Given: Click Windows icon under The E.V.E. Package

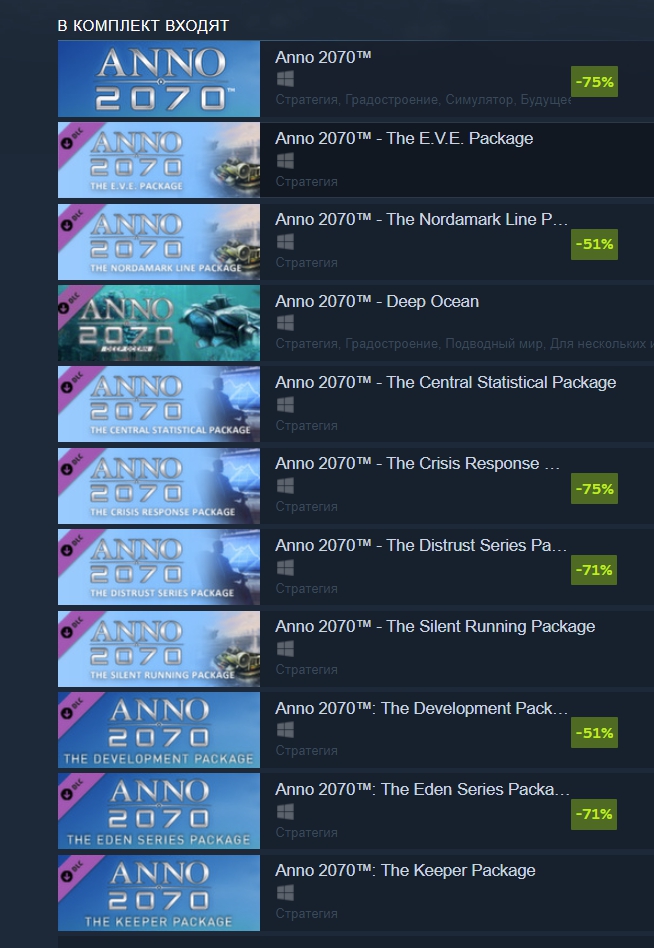Looking at the screenshot, I should [285, 160].
